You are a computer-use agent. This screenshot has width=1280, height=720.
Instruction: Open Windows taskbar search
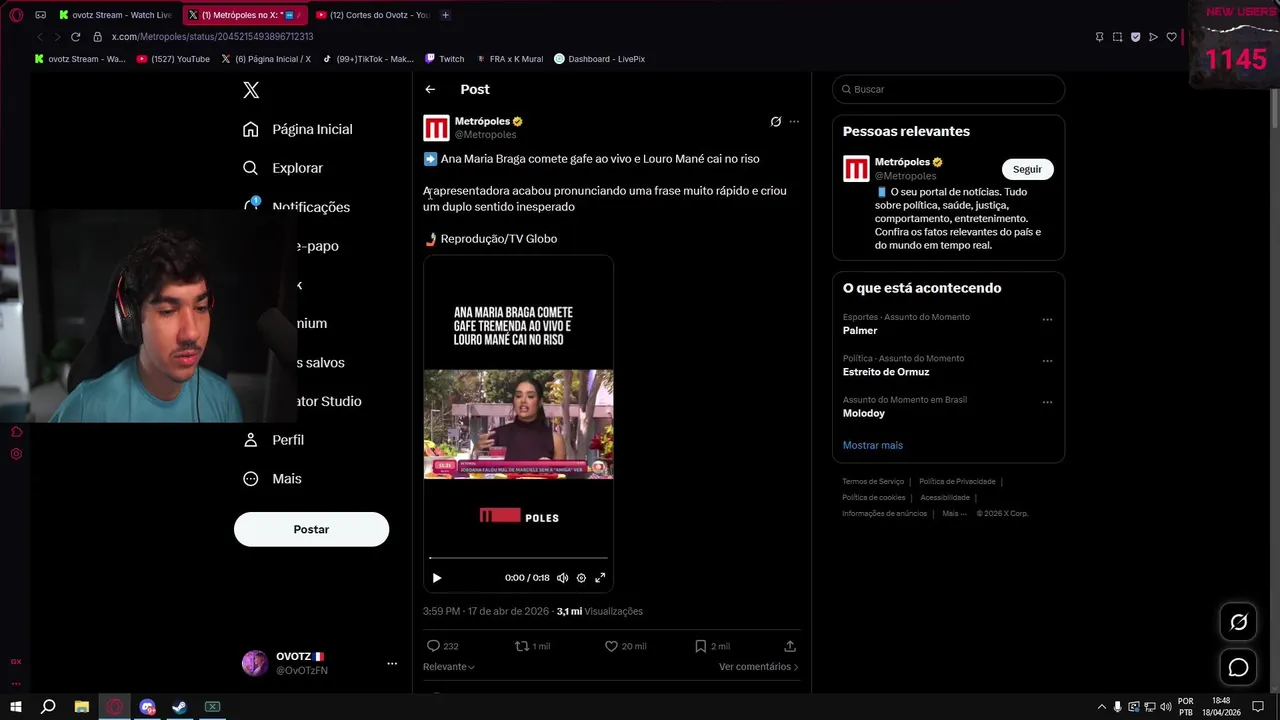(x=48, y=707)
